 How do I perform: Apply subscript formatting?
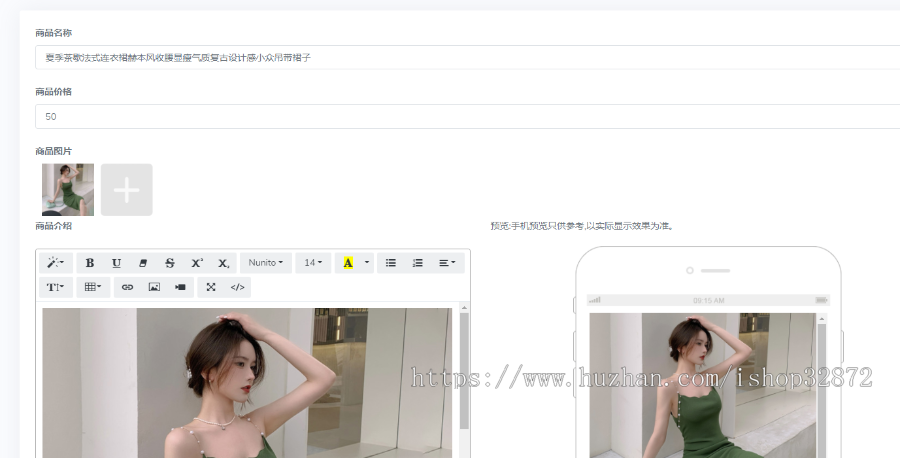[223, 263]
